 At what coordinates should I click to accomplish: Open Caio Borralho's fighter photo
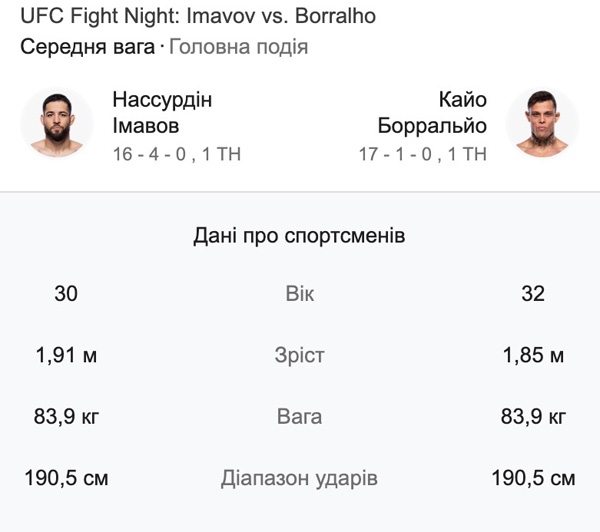click(x=542, y=123)
